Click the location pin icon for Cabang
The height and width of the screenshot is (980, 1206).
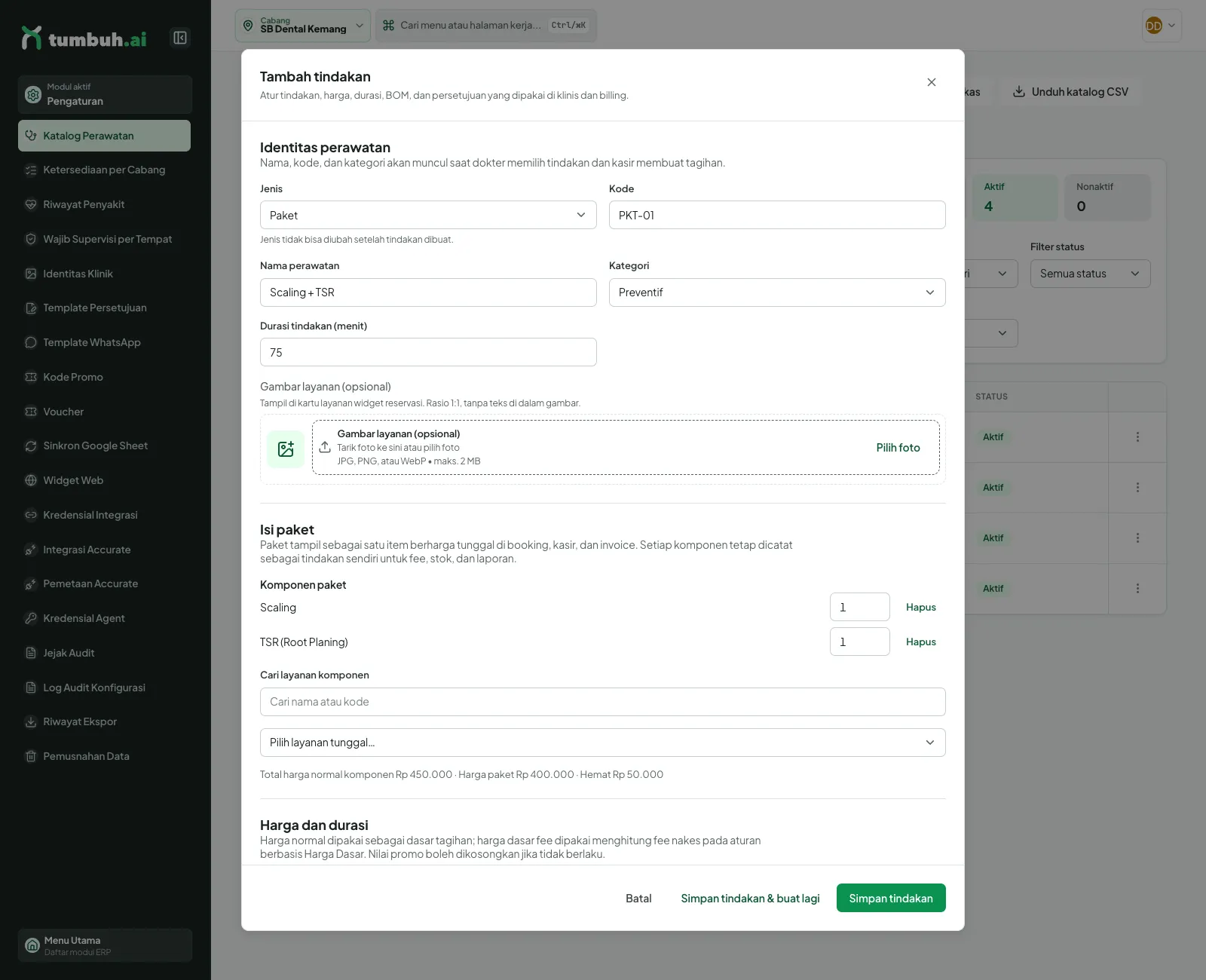pyautogui.click(x=248, y=26)
